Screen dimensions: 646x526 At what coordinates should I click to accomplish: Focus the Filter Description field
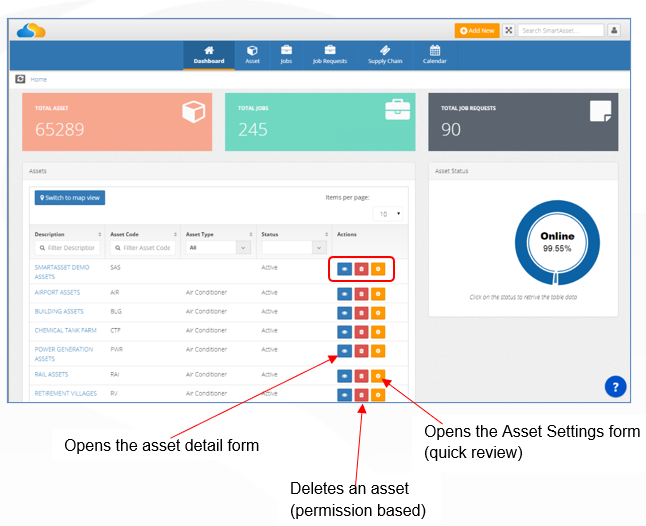[67, 248]
